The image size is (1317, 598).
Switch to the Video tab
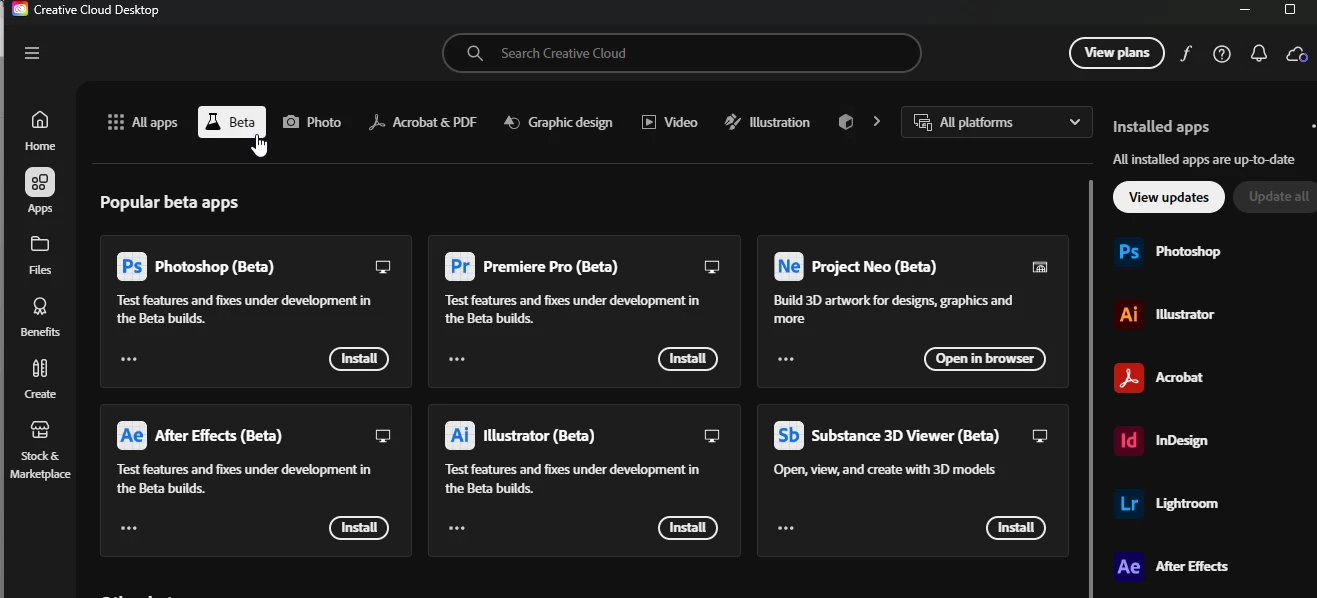point(669,122)
